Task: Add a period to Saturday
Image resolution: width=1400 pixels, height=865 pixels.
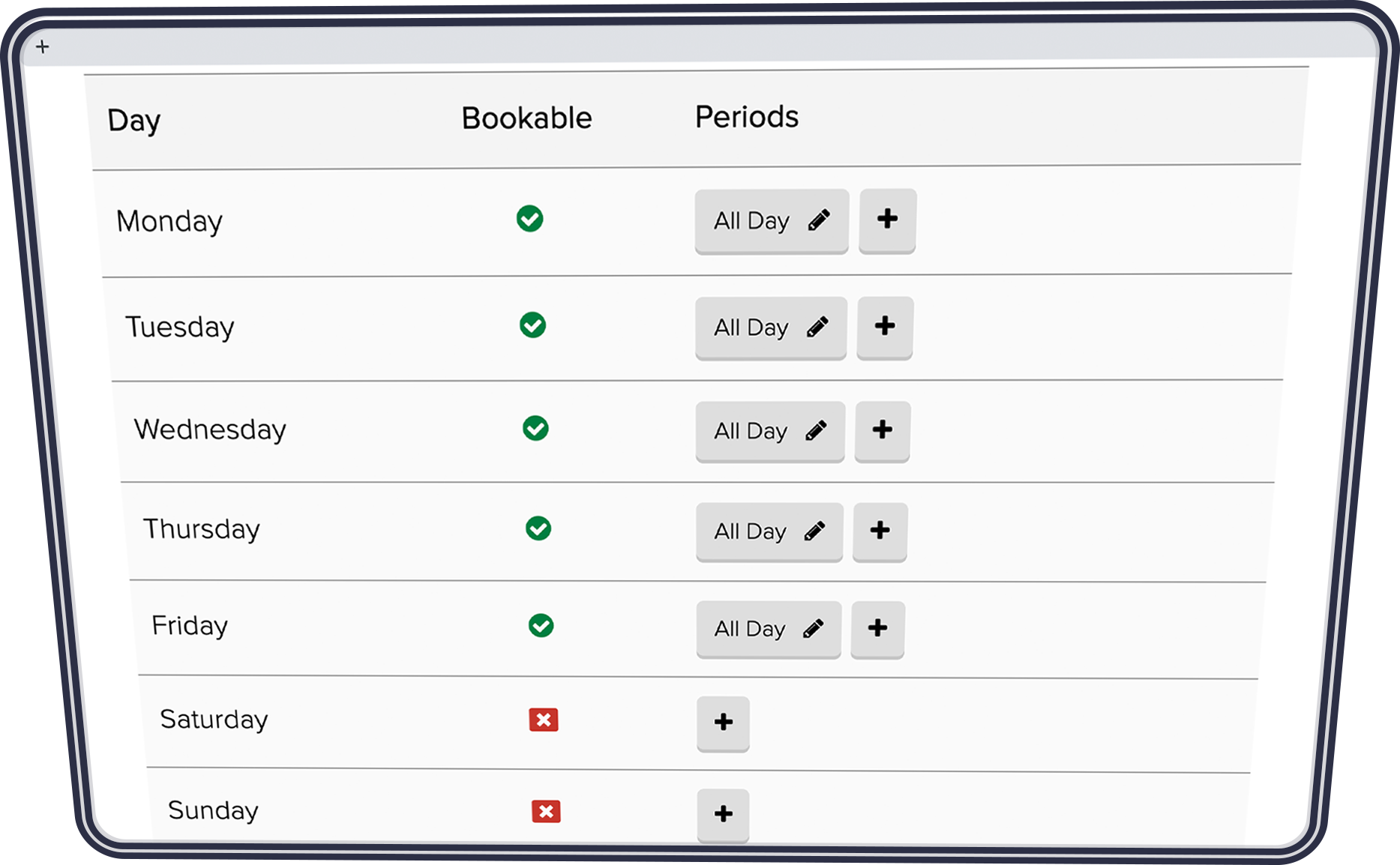Action: pyautogui.click(x=723, y=723)
